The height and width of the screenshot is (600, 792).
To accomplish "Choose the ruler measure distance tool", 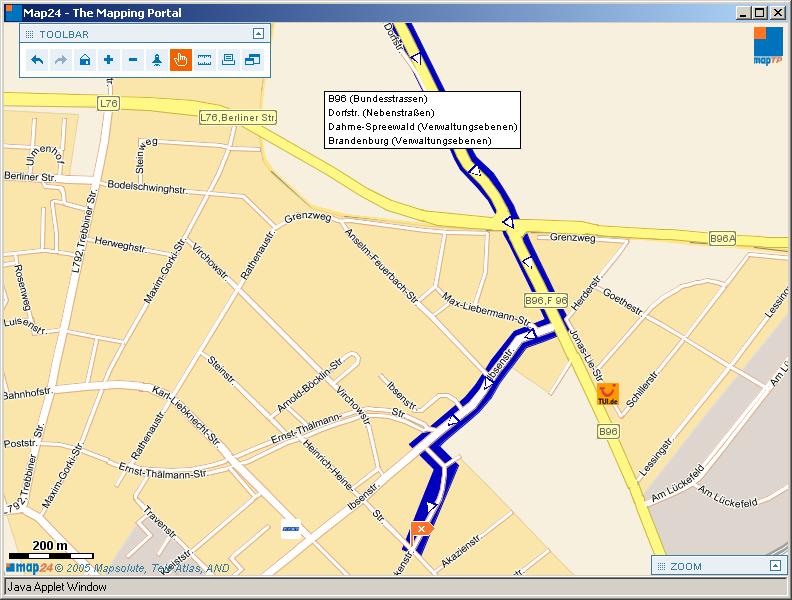I will pyautogui.click(x=205, y=60).
